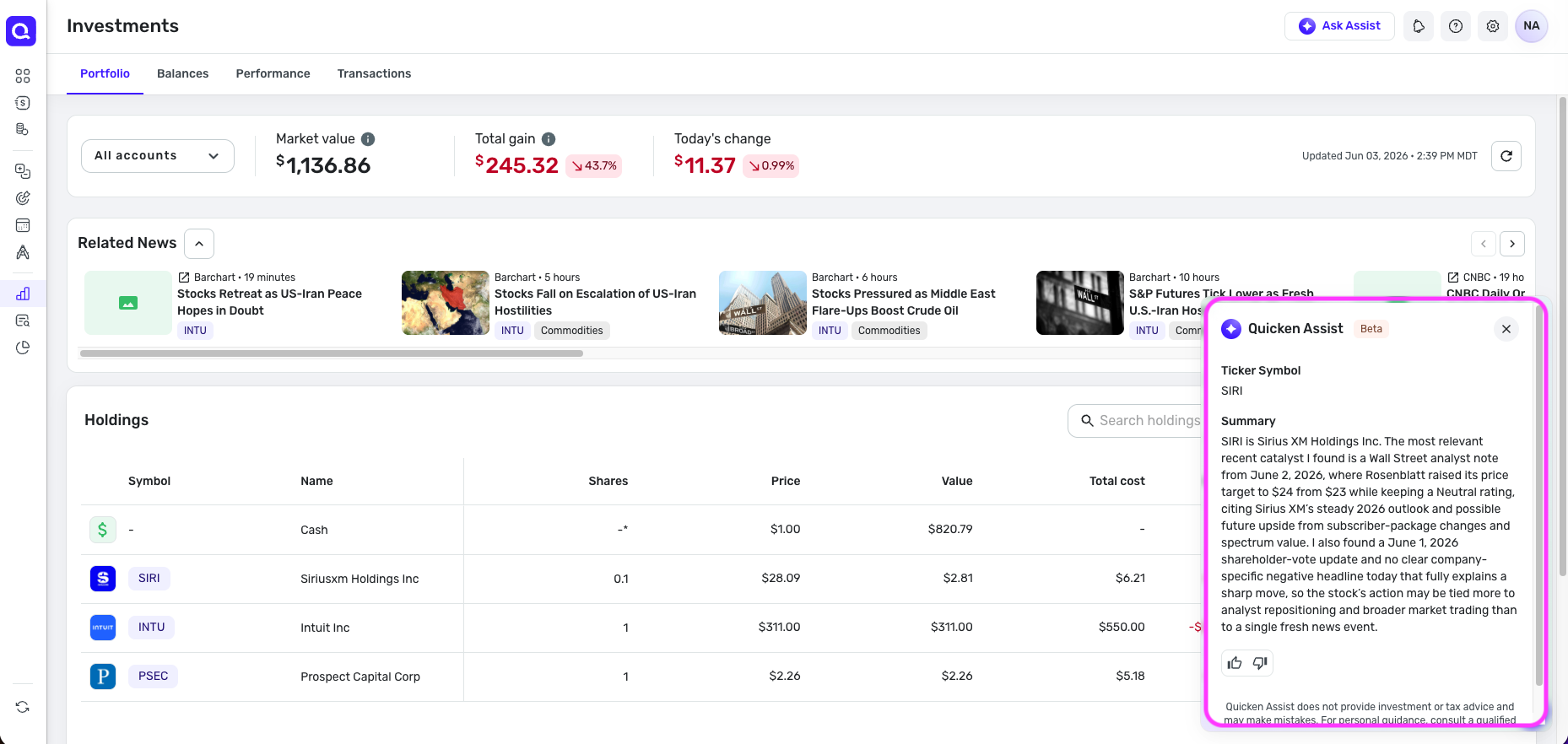The image size is (1568, 744).
Task: Open the search-list reports icon in the sidebar
Action: click(23, 321)
